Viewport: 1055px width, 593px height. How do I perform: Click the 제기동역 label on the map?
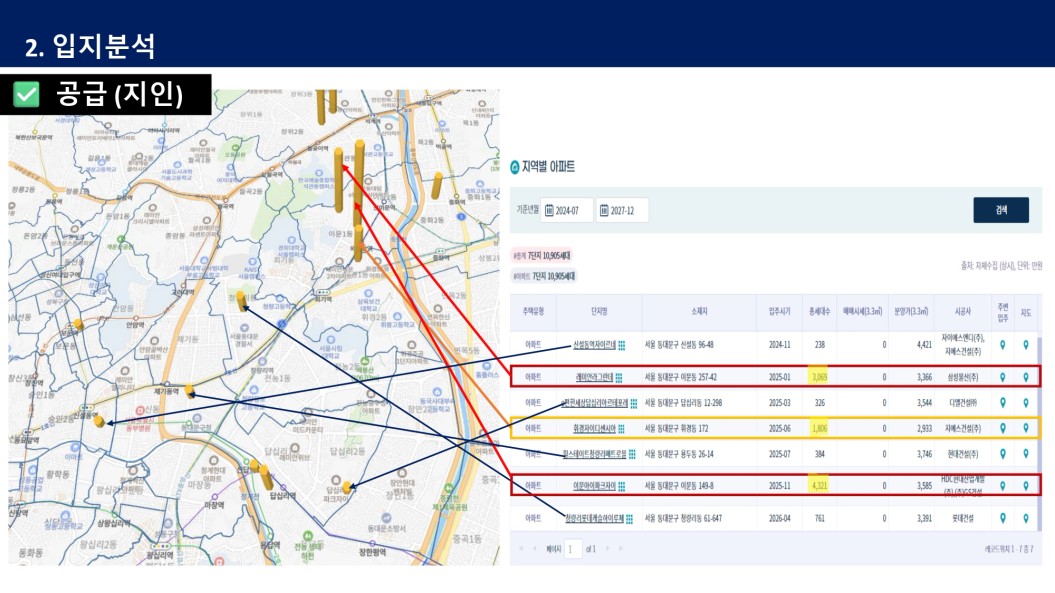(166, 391)
